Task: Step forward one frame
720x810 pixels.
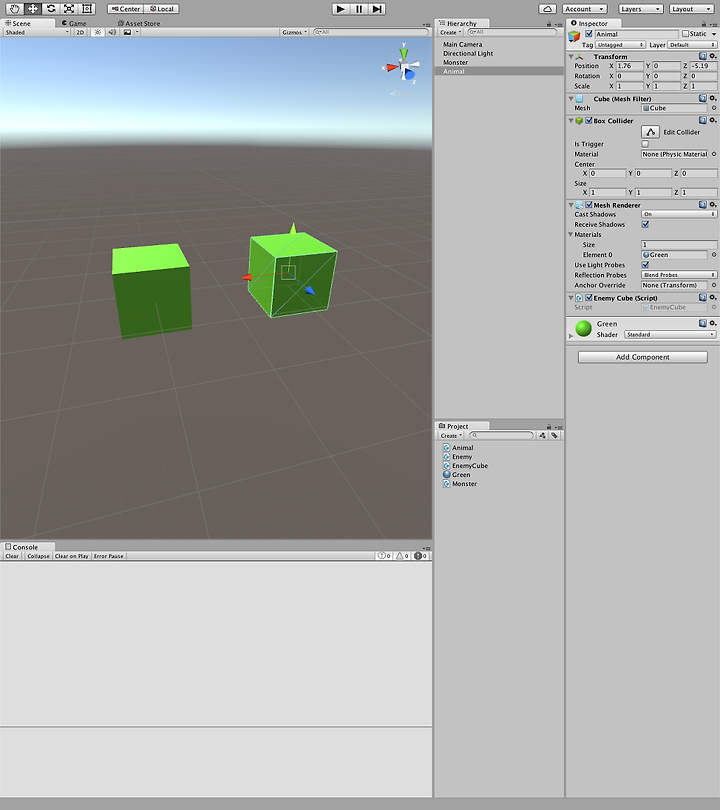Action: point(377,9)
